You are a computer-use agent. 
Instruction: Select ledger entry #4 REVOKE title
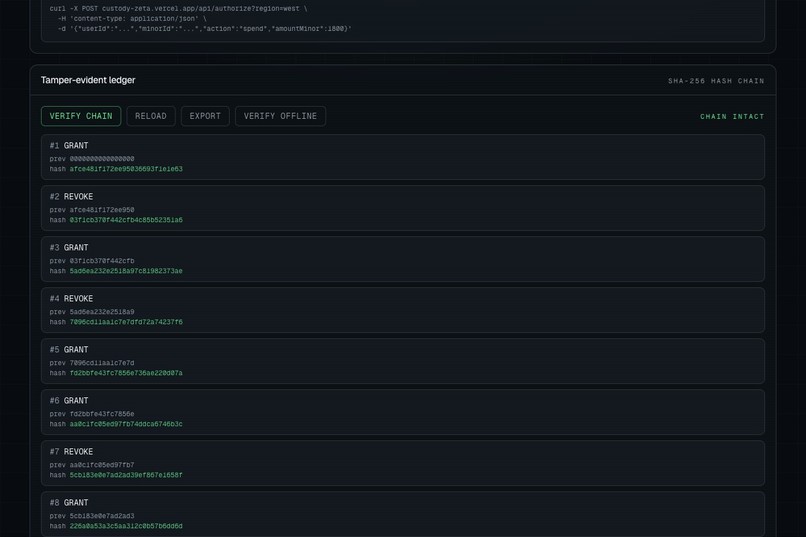pos(71,299)
